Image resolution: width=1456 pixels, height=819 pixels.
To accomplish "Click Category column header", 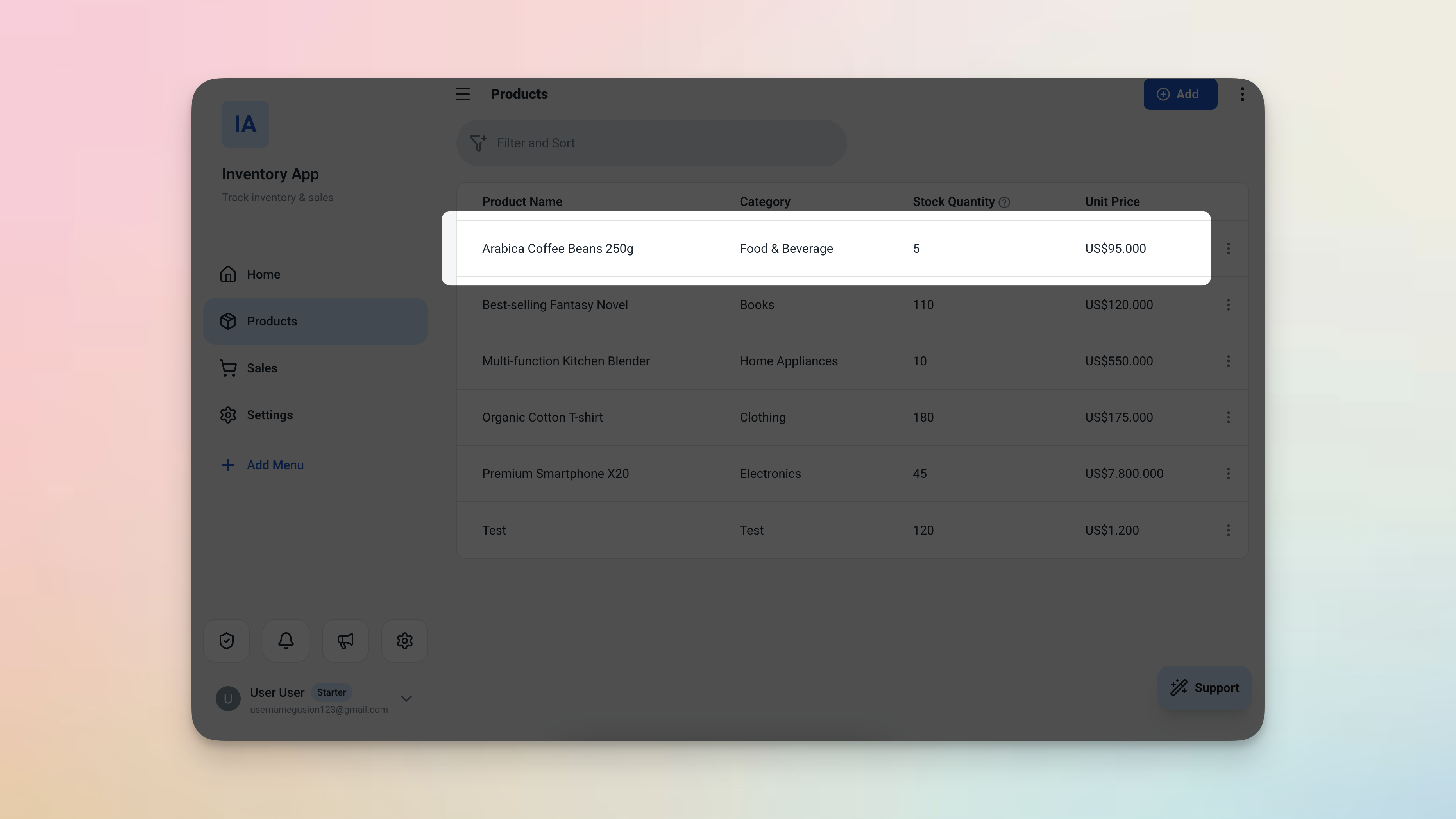I will (x=765, y=202).
